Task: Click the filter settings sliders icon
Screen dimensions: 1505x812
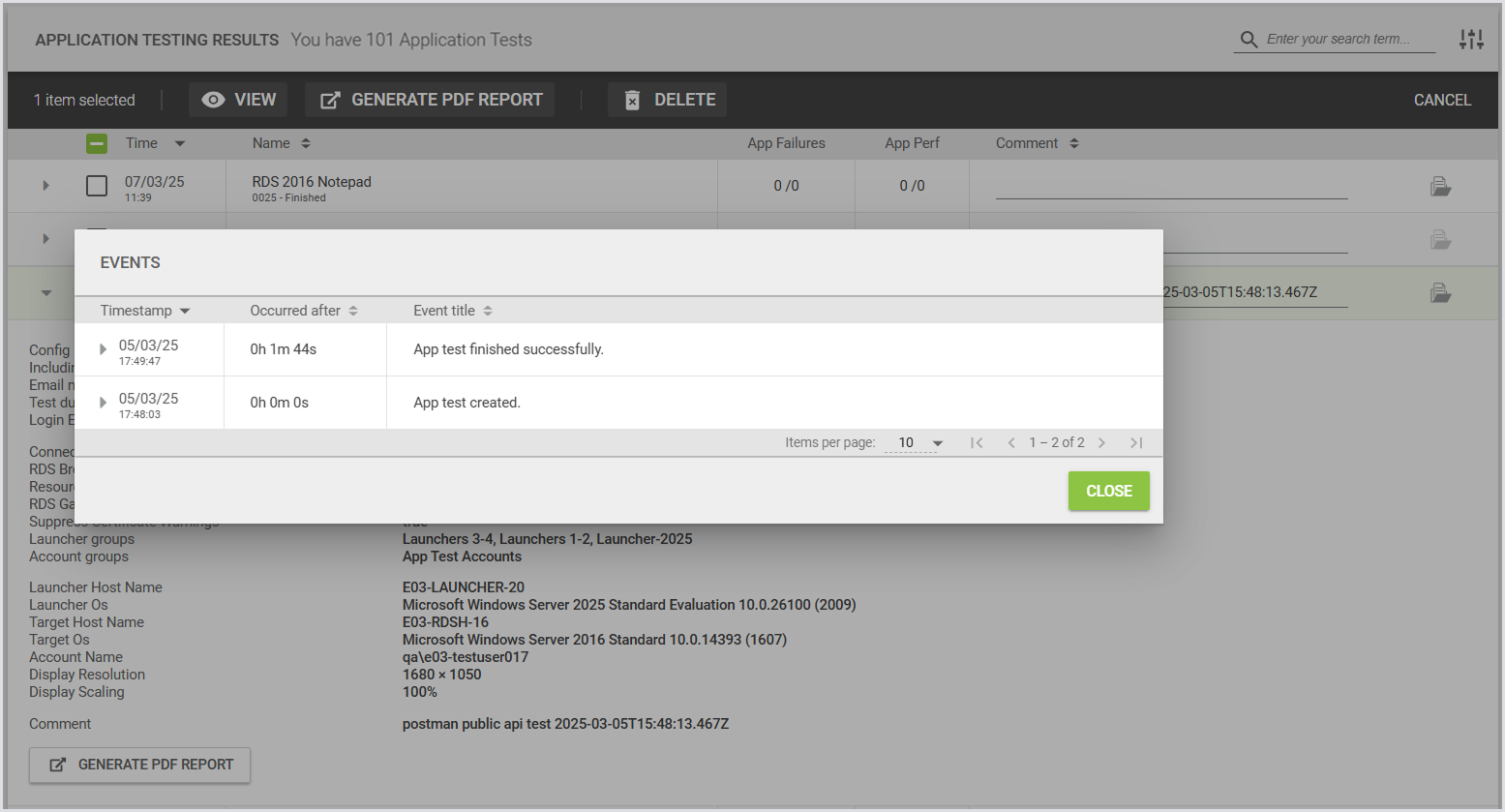Action: pyautogui.click(x=1471, y=40)
